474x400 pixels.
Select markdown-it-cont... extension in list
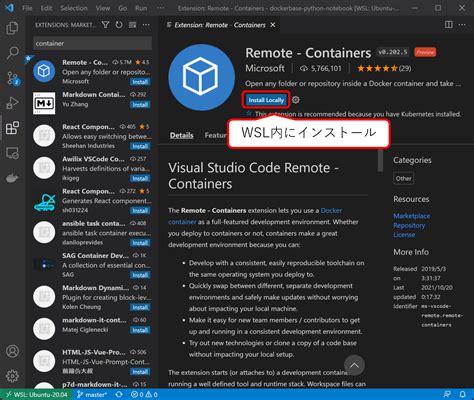coord(92,328)
